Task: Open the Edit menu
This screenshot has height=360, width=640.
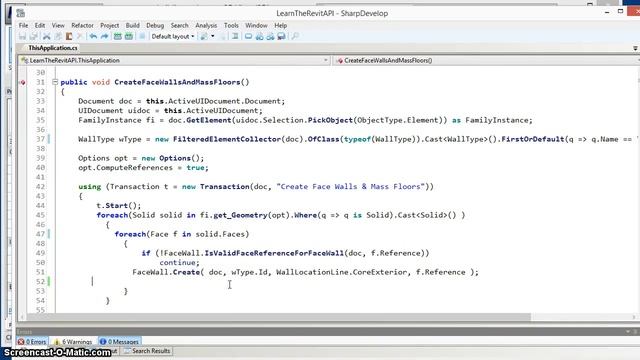Action: 40,25
